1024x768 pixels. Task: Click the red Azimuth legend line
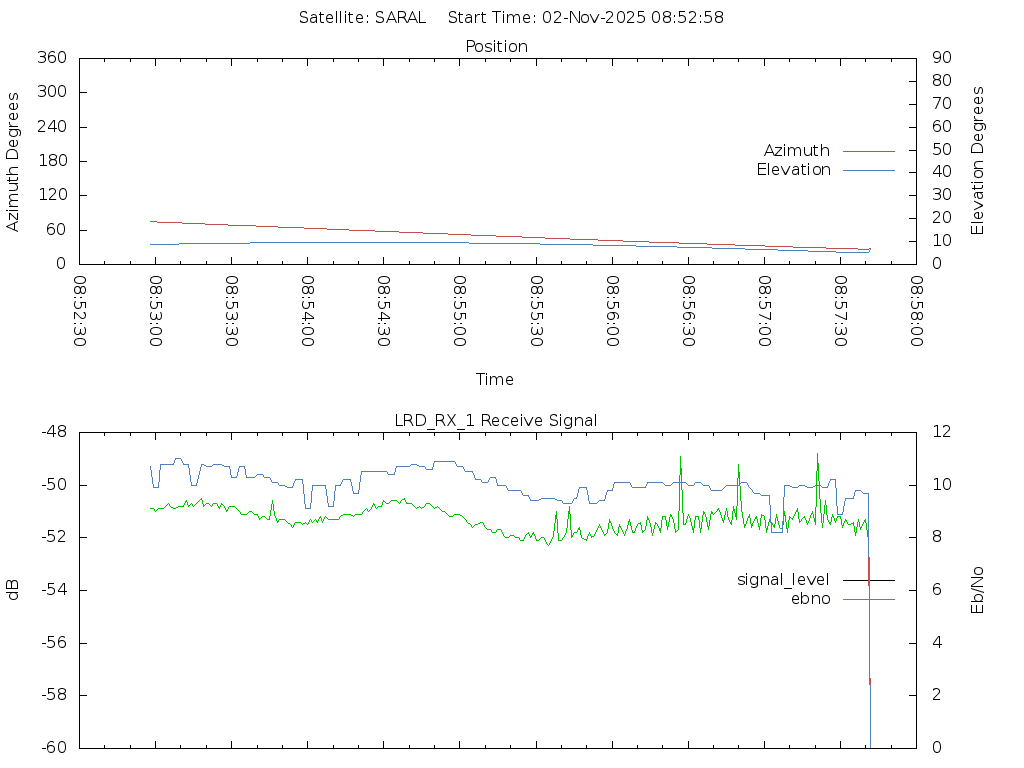pos(868,150)
